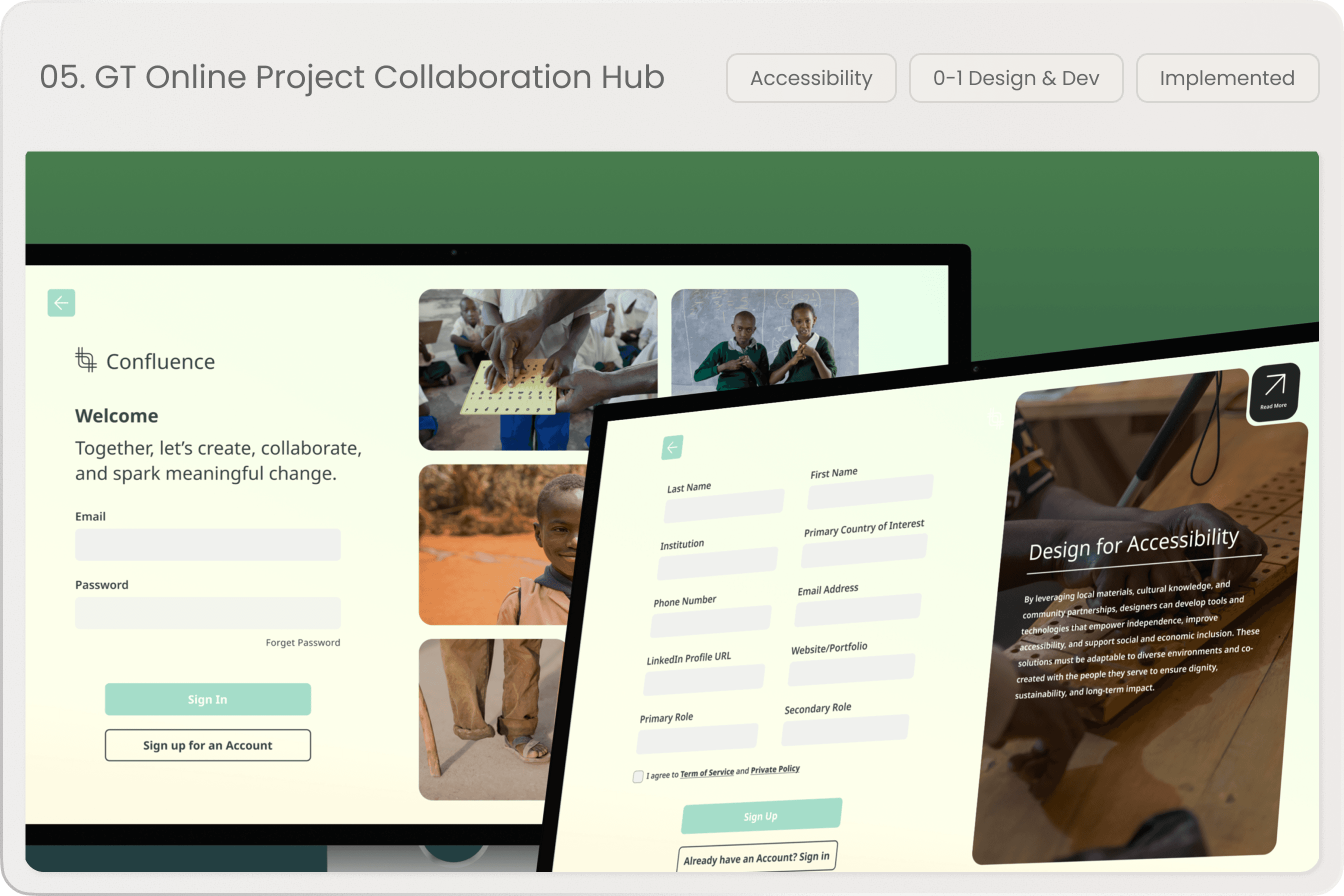Select the 0-1 Design & Dev tag
The image size is (1344, 896).
[x=1016, y=78]
